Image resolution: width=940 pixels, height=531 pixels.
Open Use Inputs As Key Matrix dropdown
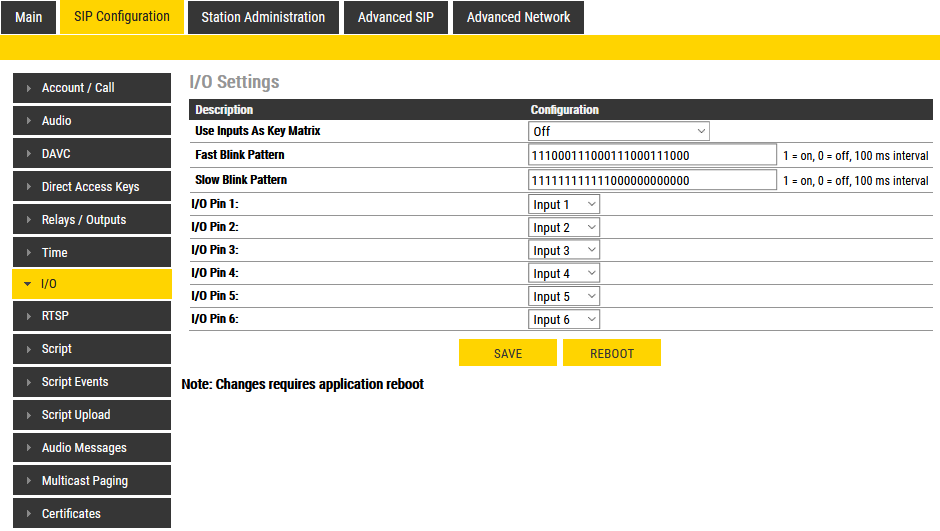(618, 131)
